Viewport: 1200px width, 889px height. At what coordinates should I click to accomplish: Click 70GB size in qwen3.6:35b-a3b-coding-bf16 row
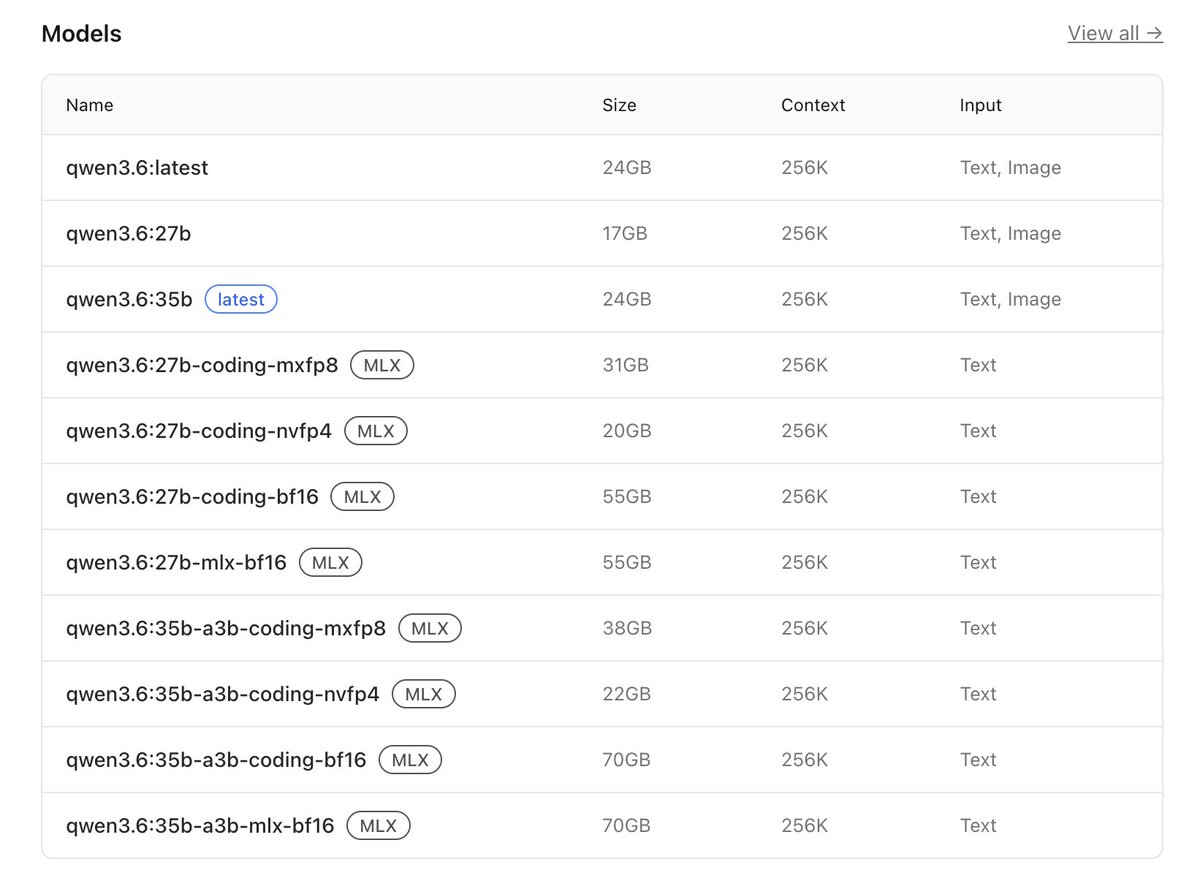[x=626, y=760]
